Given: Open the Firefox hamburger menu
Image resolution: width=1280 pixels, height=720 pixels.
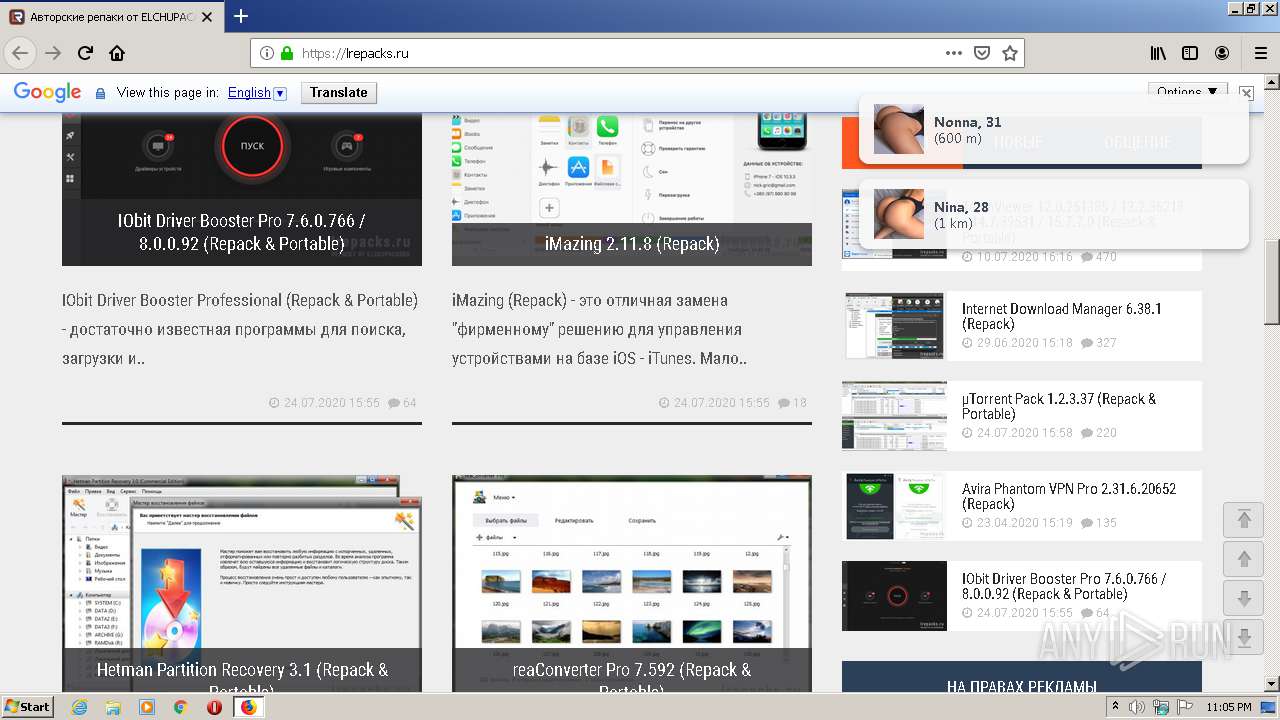Looking at the screenshot, I should pos(1260,53).
